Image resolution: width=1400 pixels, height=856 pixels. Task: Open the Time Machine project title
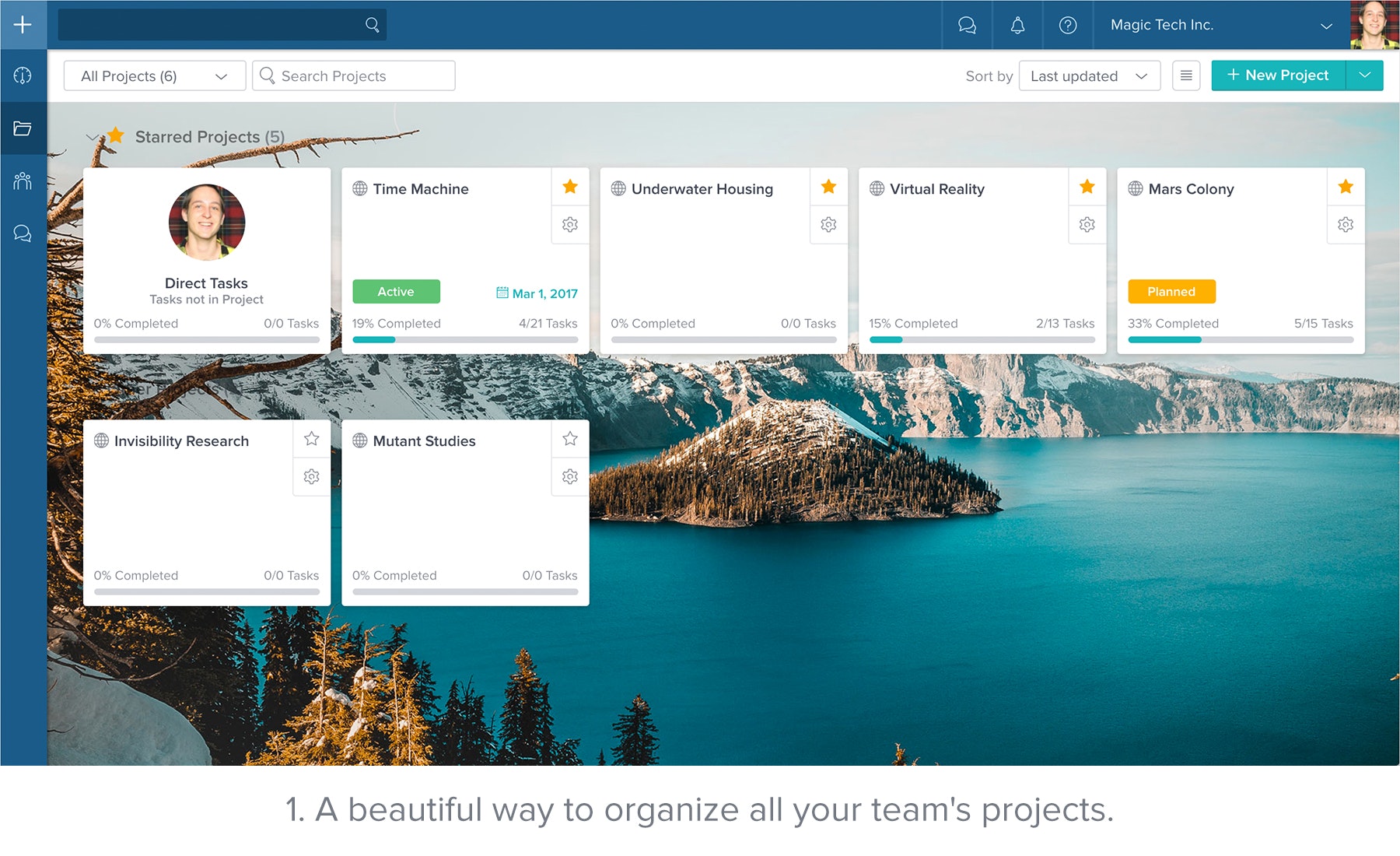point(421,189)
